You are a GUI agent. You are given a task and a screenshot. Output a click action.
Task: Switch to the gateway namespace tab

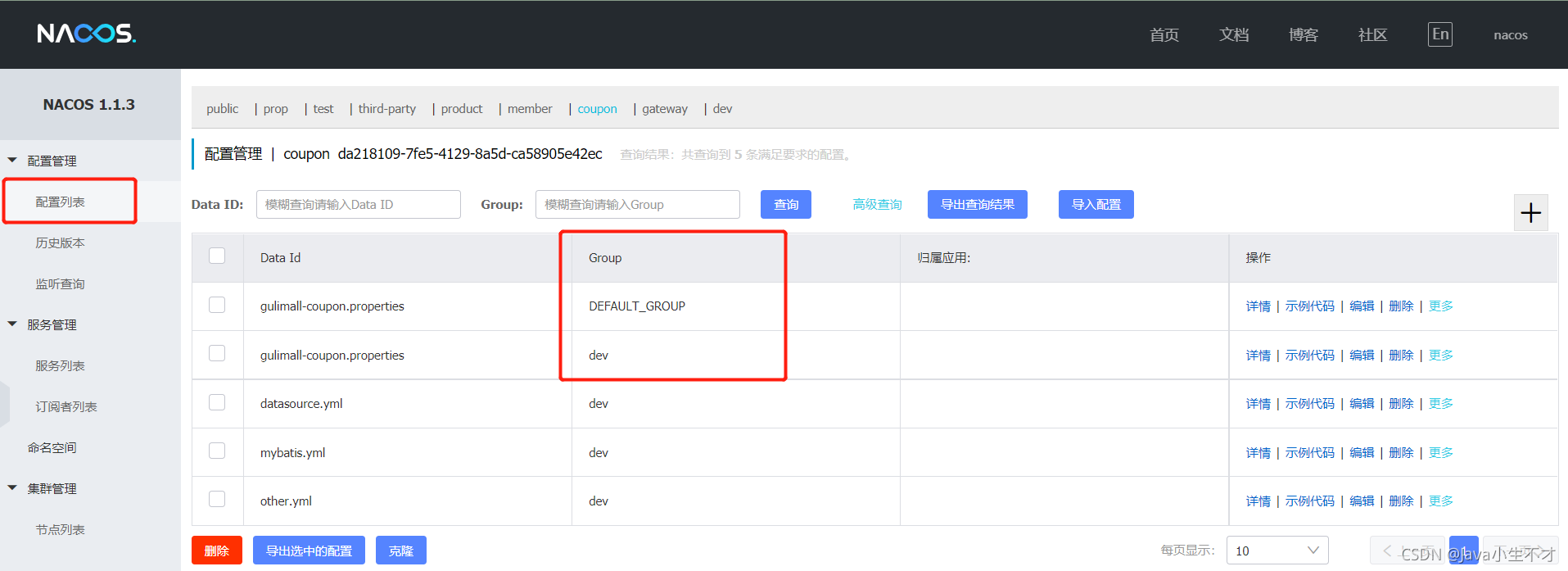point(665,109)
